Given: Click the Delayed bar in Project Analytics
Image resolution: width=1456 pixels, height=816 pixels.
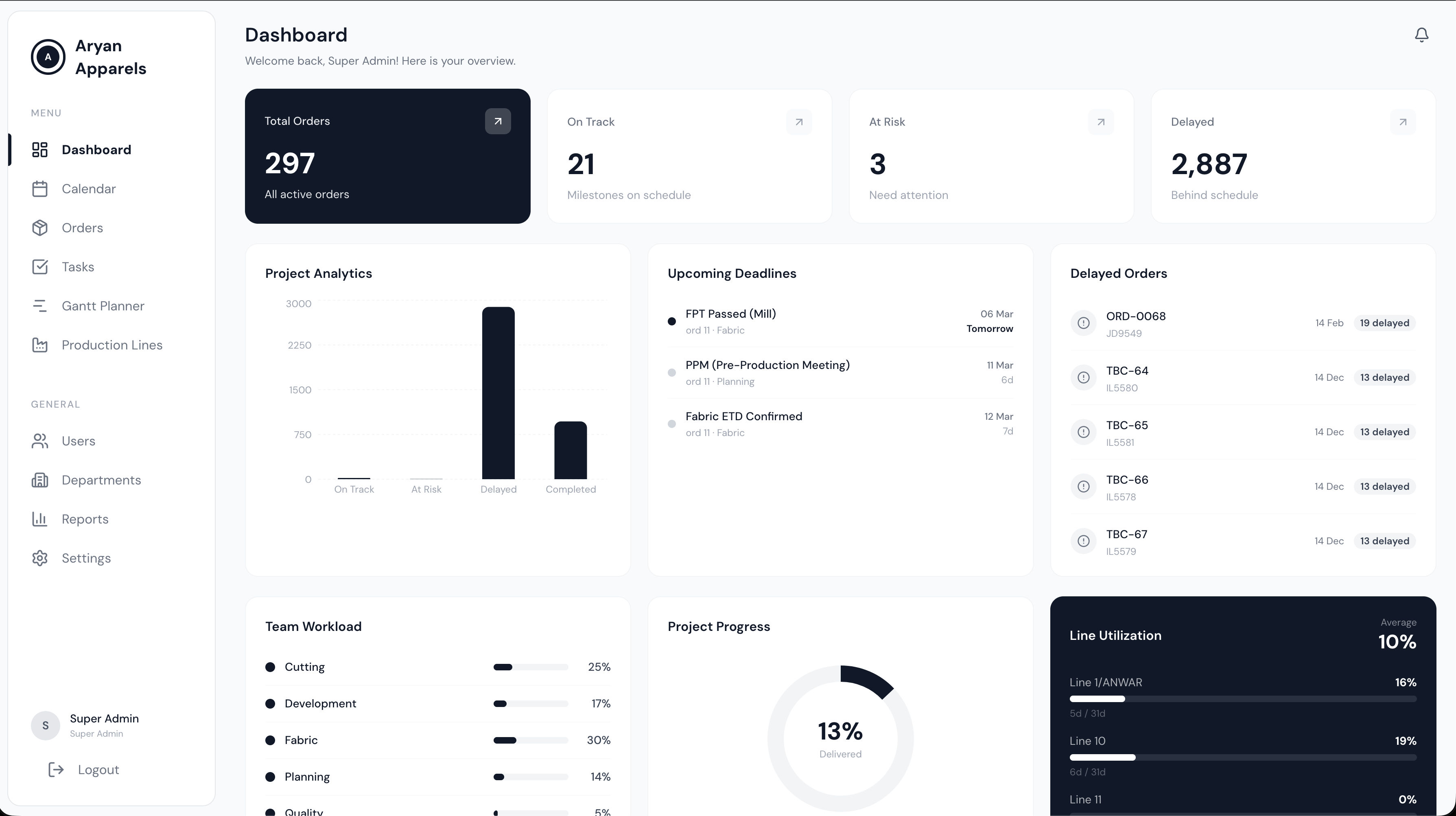Looking at the screenshot, I should tap(498, 393).
